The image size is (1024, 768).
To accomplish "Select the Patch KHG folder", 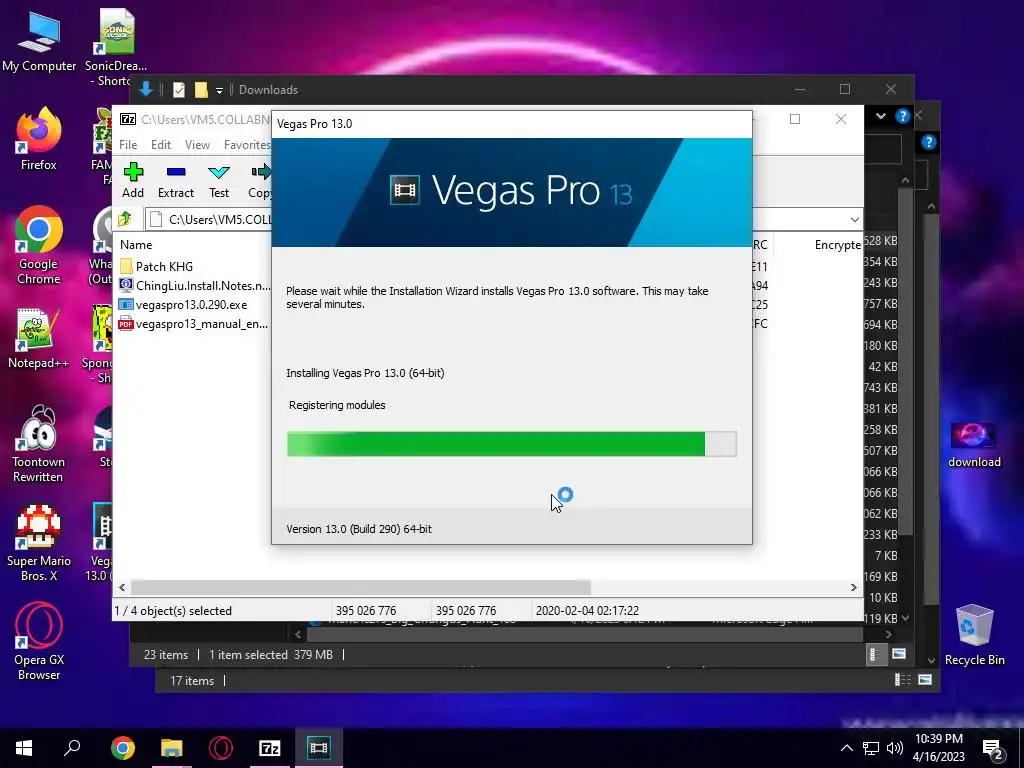I will tap(157, 266).
